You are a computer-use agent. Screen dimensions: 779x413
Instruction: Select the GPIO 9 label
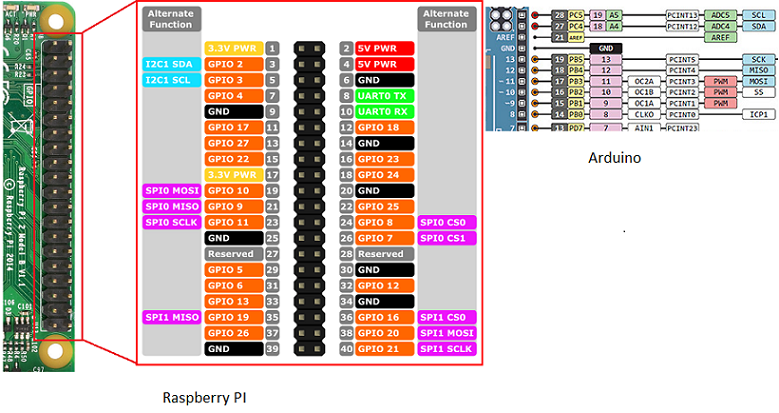pyautogui.click(x=234, y=206)
